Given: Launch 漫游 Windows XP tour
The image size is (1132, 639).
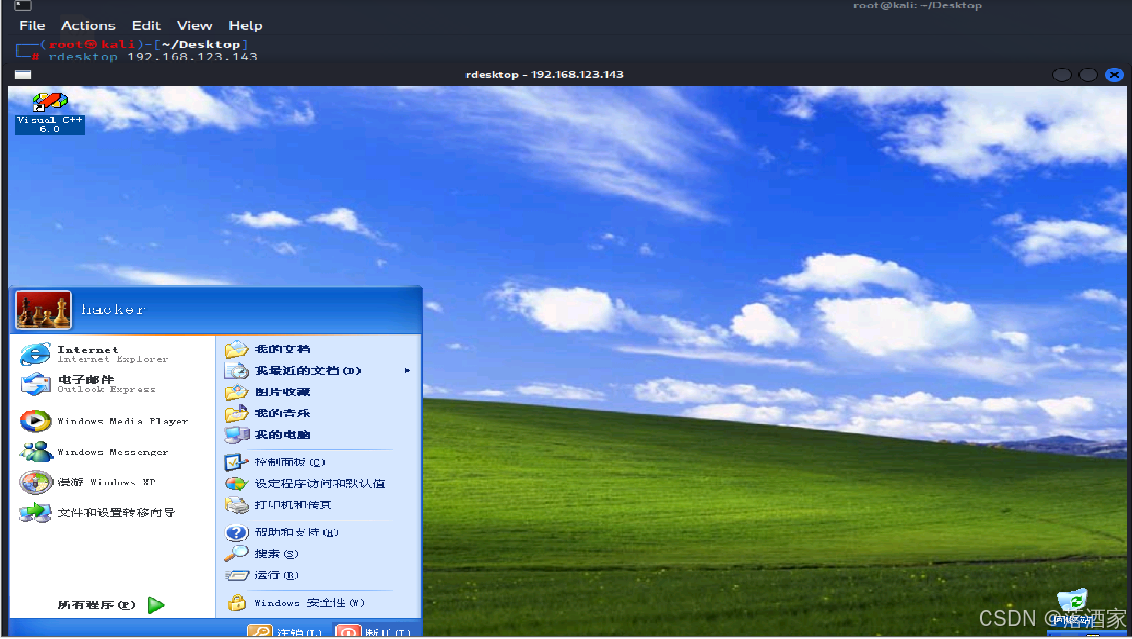Looking at the screenshot, I should (88, 482).
